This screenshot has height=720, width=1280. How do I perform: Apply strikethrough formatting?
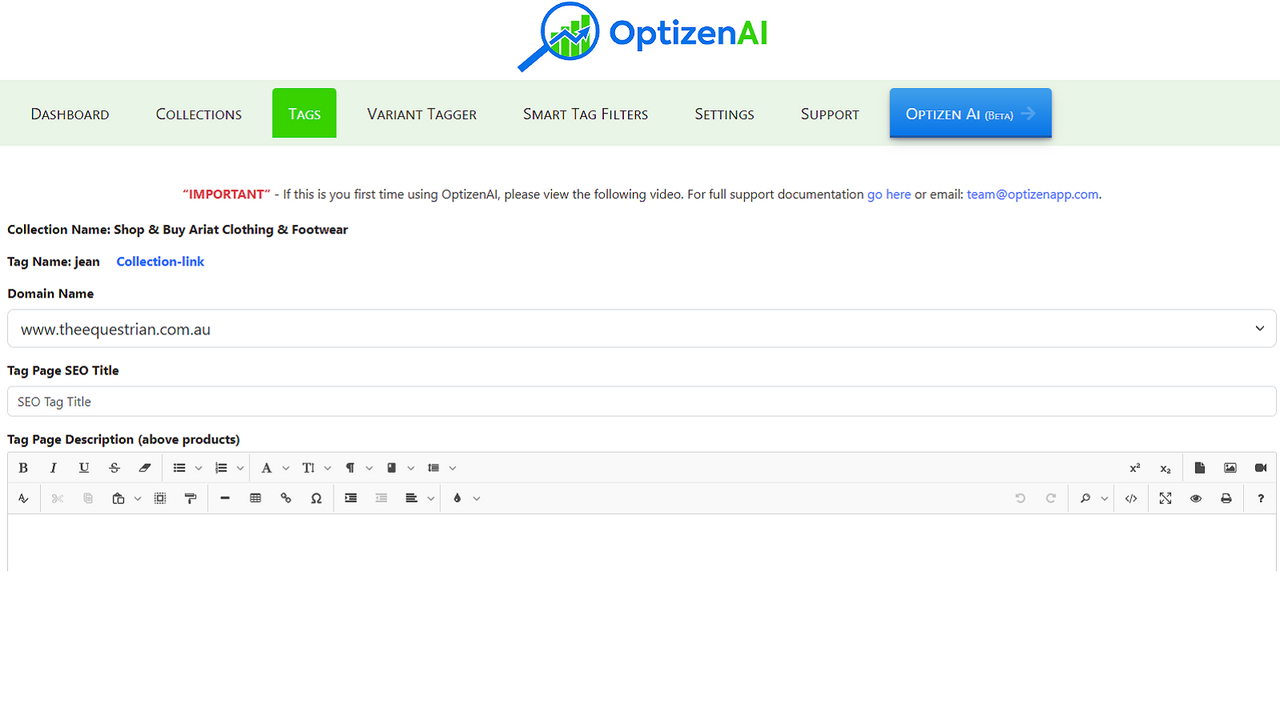(114, 468)
